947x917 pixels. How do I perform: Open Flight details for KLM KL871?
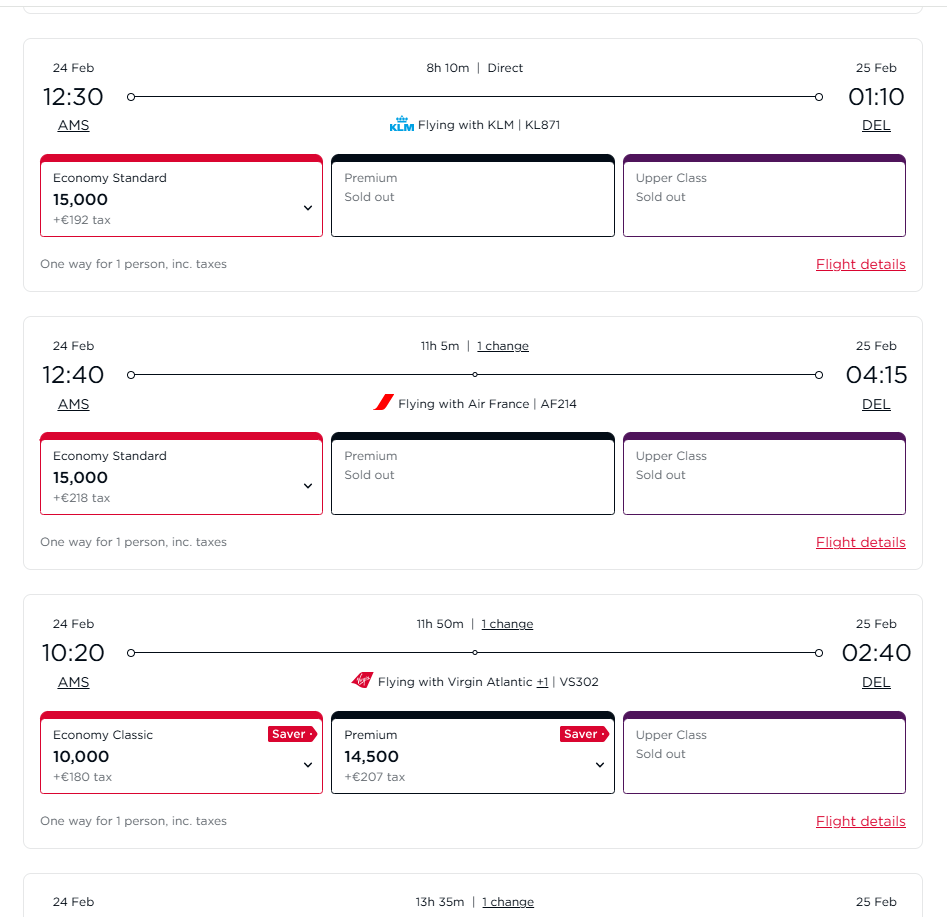860,264
